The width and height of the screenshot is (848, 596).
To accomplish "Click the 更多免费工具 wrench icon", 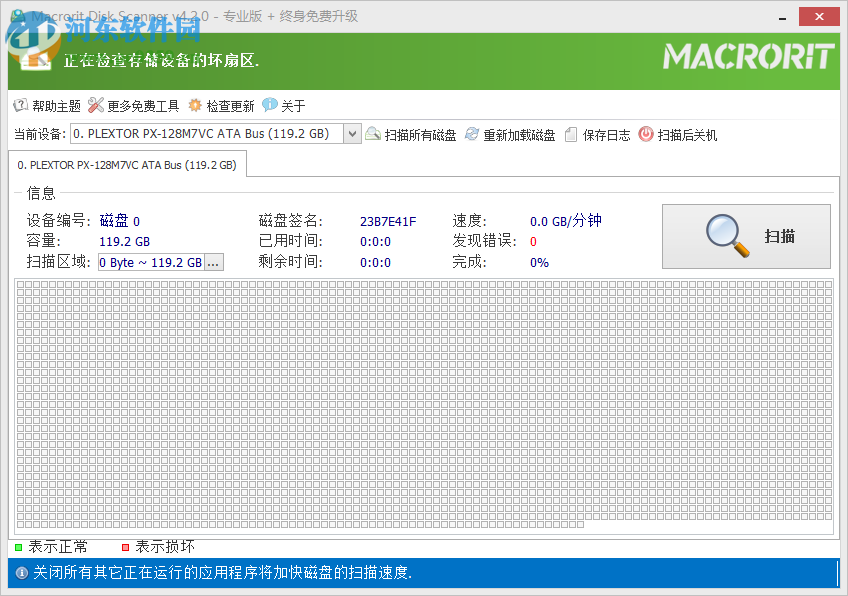I will (95, 105).
